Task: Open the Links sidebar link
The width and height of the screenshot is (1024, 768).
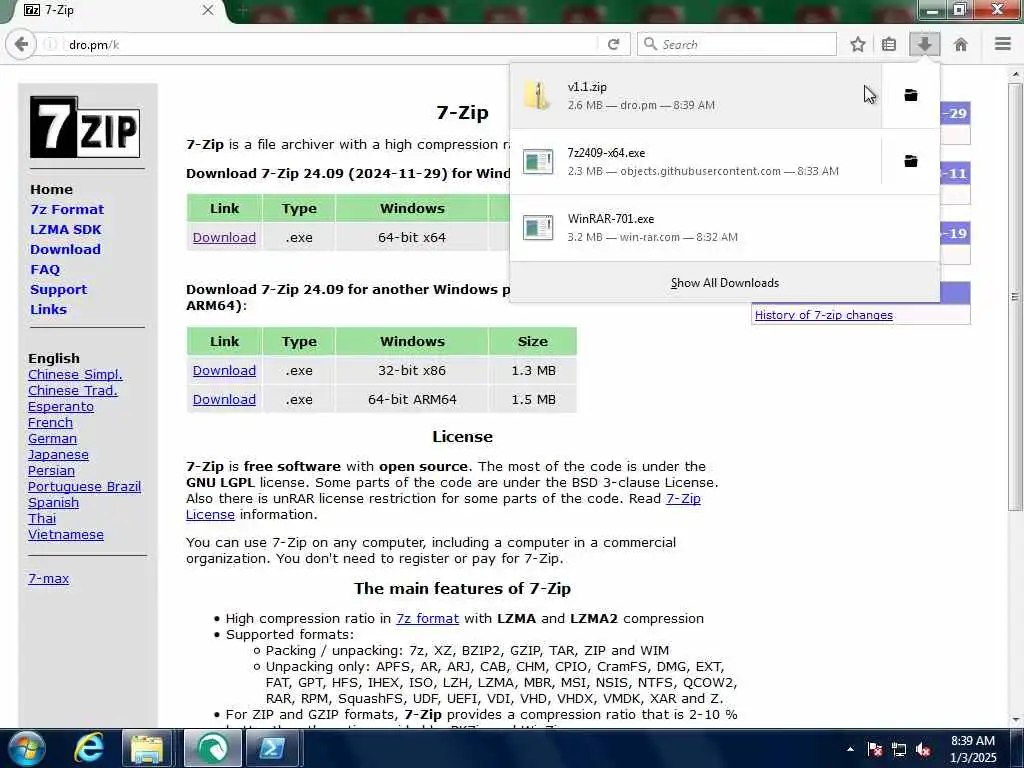Action: pyautogui.click(x=48, y=310)
